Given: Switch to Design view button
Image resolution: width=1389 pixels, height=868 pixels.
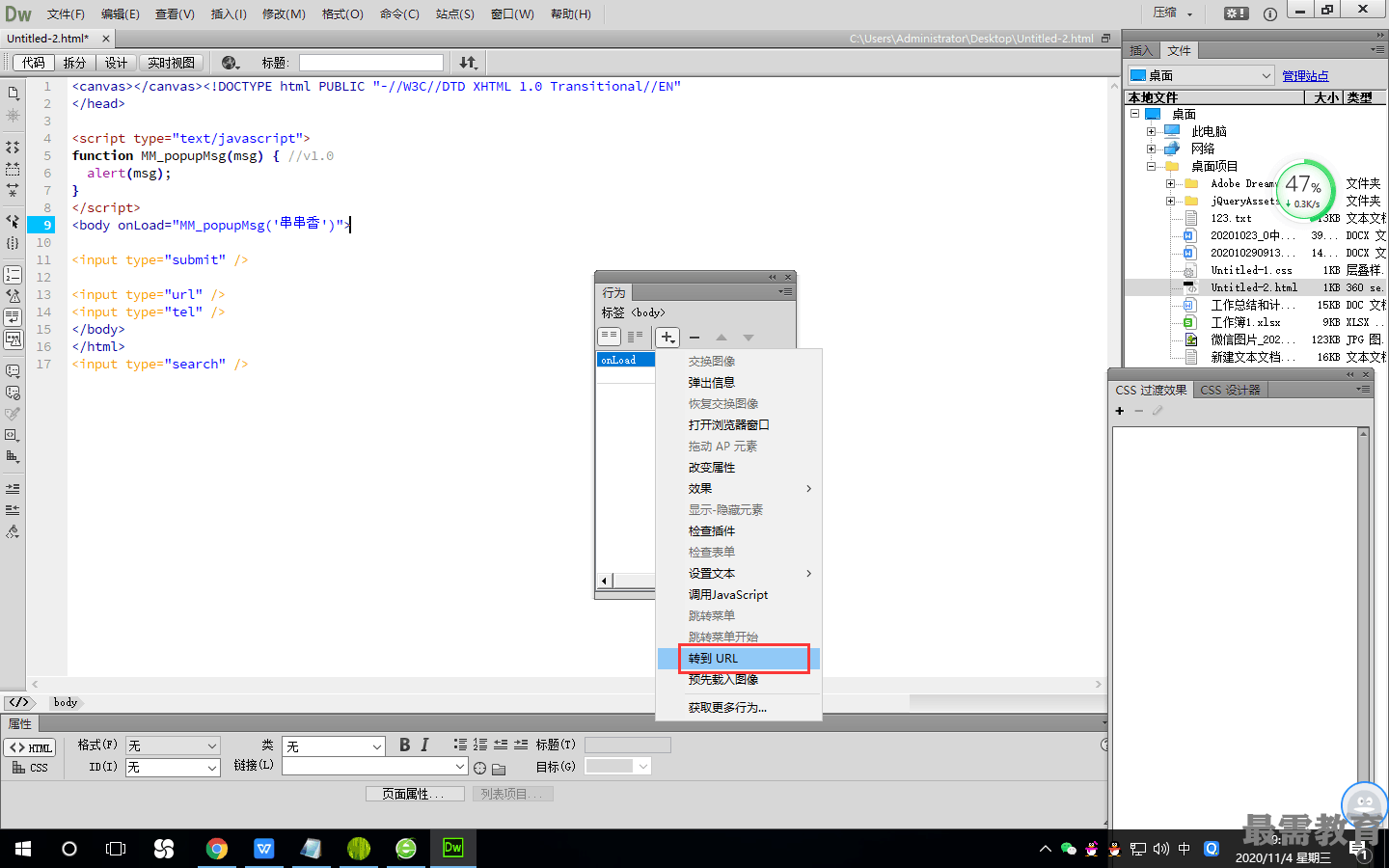Looking at the screenshot, I should coord(117,63).
